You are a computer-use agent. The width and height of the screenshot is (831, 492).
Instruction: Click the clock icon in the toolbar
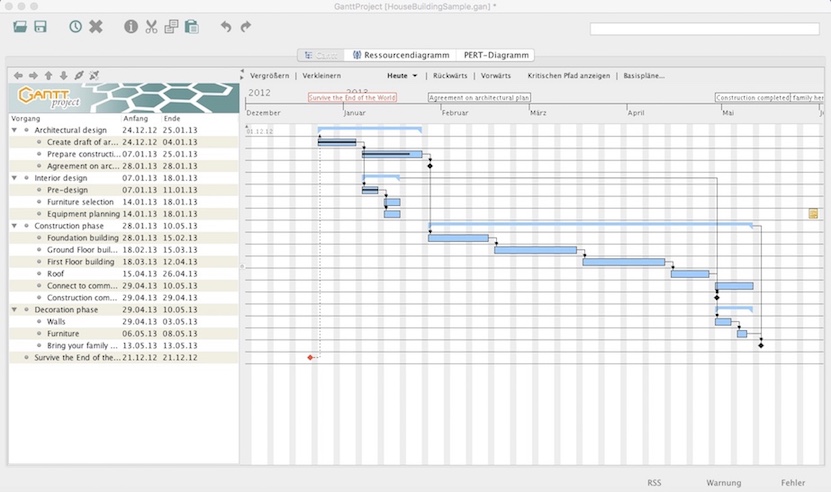click(x=75, y=26)
